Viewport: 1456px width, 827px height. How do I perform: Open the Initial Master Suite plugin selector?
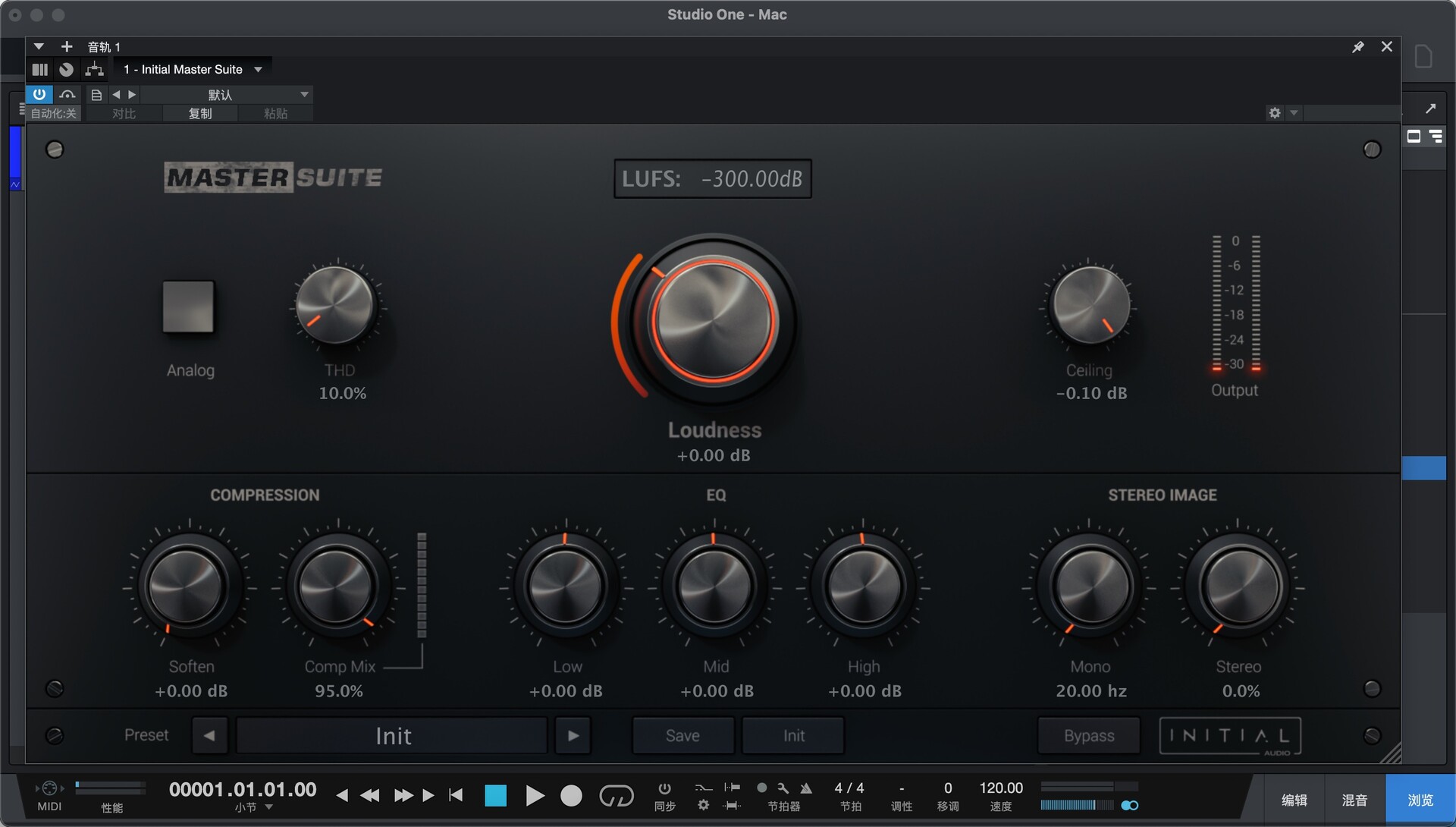coord(193,70)
